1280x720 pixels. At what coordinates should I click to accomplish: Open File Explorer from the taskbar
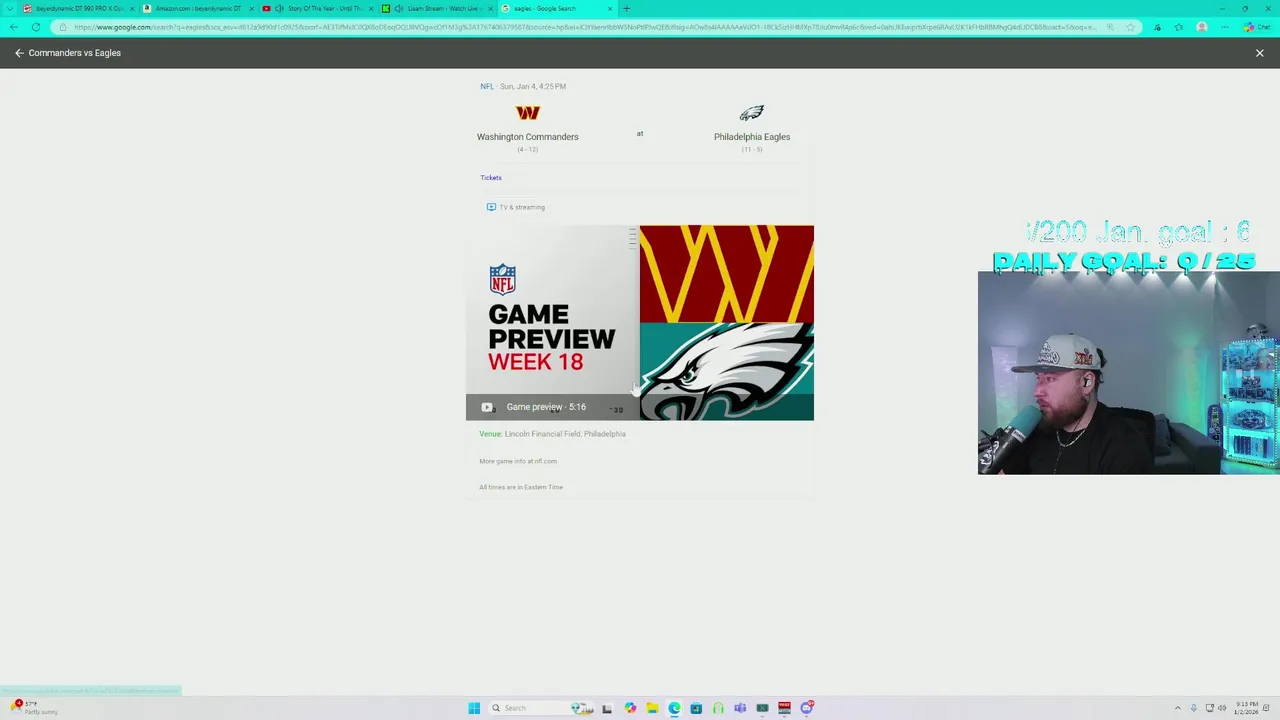[652, 708]
